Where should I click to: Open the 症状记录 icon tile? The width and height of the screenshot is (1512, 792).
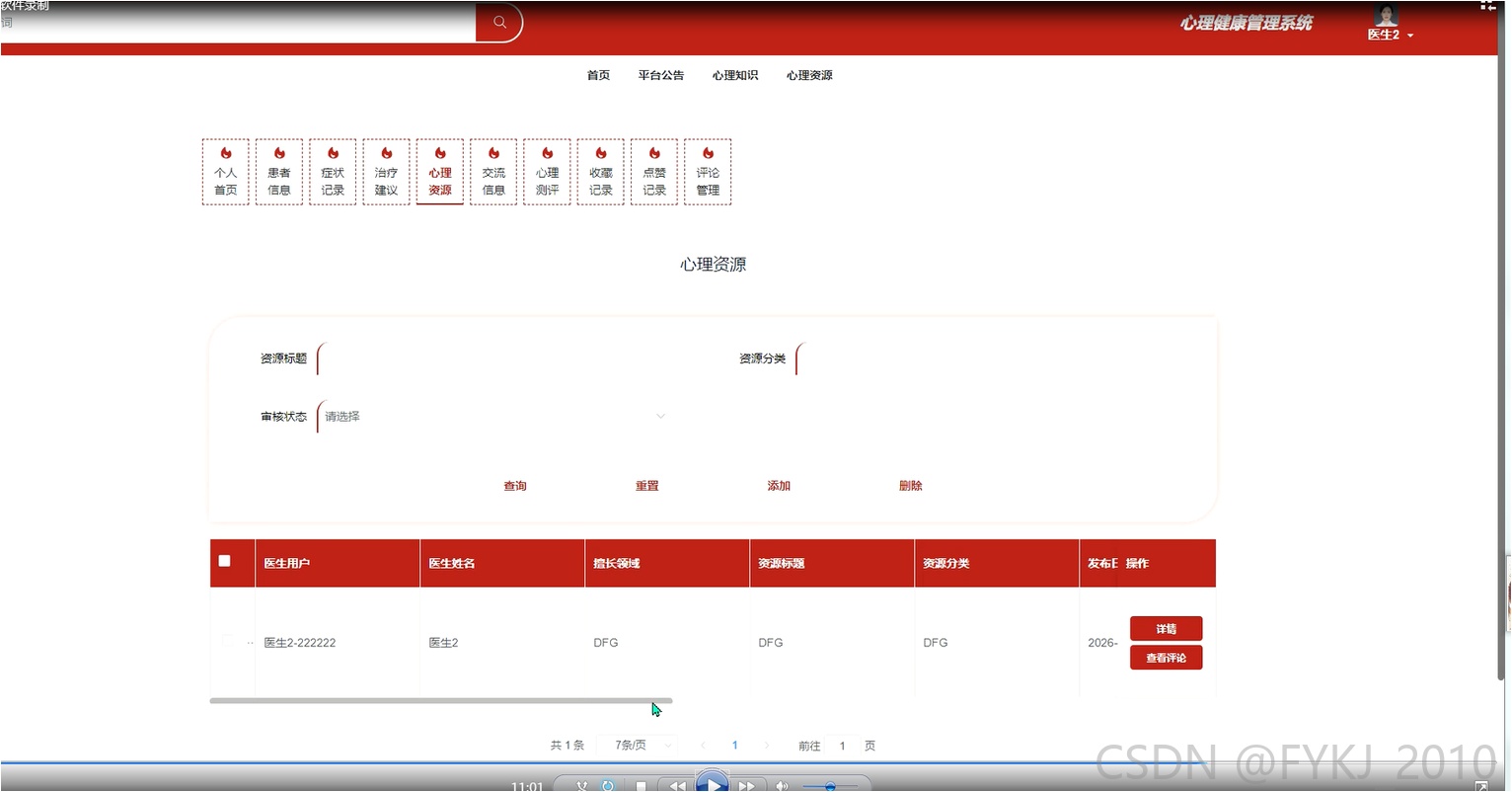pos(333,172)
